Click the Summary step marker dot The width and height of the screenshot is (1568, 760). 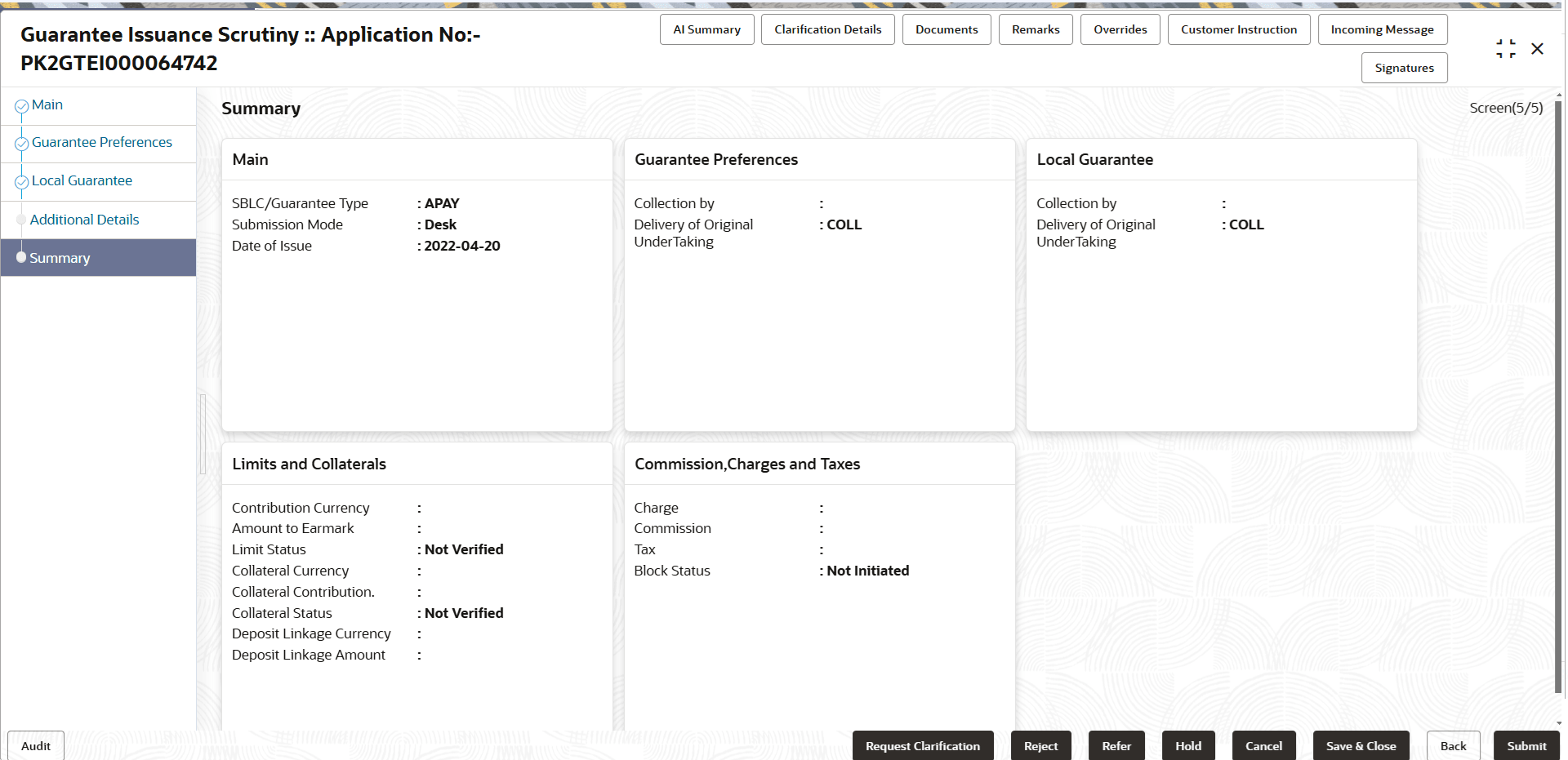[21, 257]
